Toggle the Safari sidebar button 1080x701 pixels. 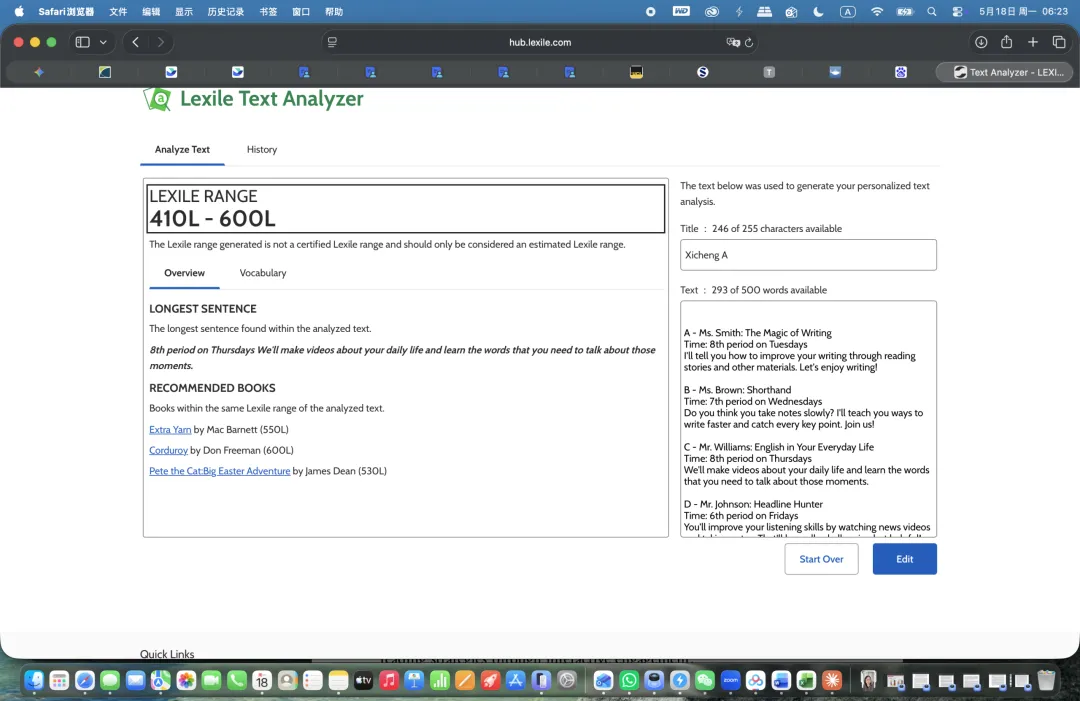coord(82,42)
